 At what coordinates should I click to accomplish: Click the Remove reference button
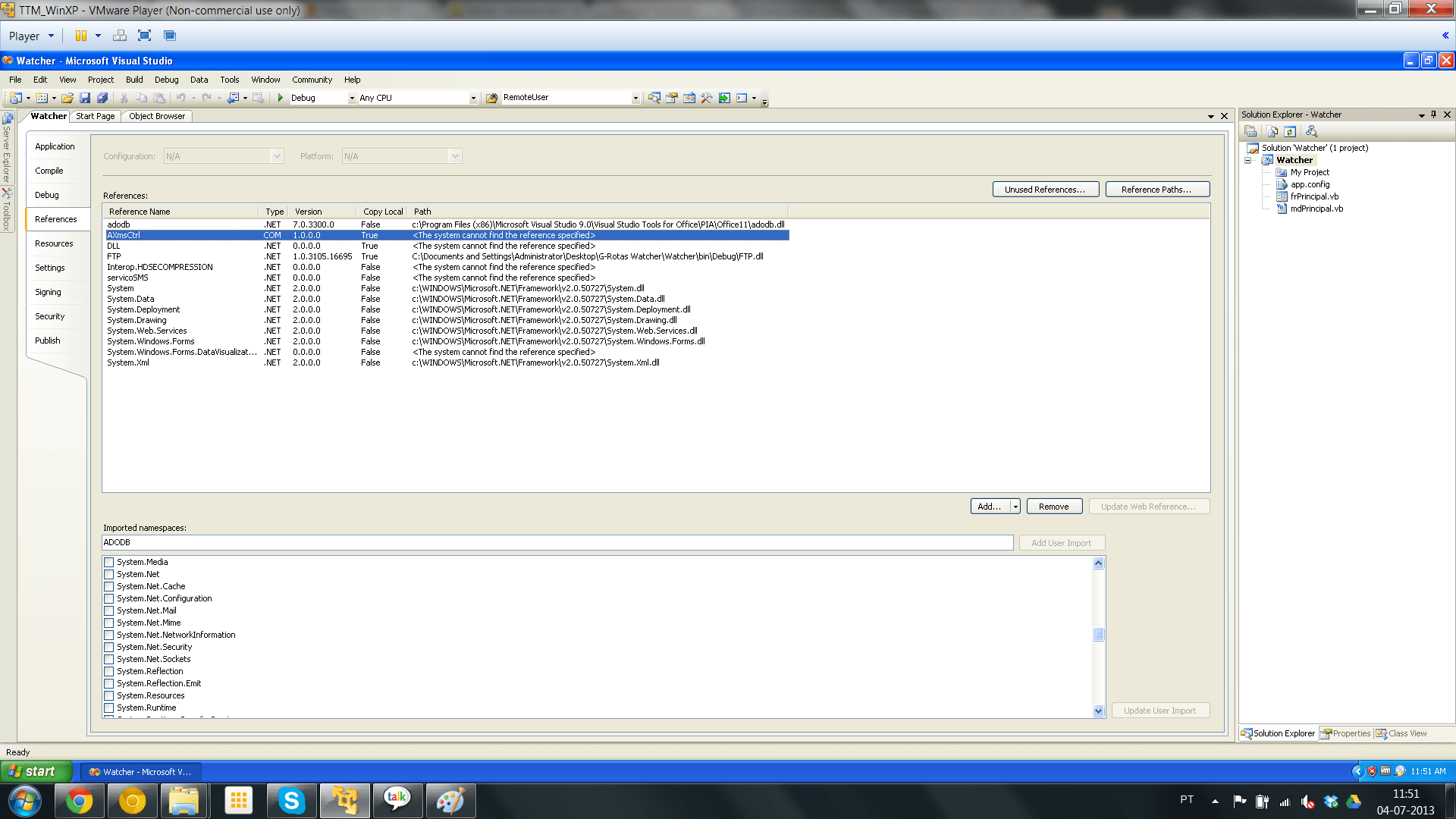tap(1053, 507)
